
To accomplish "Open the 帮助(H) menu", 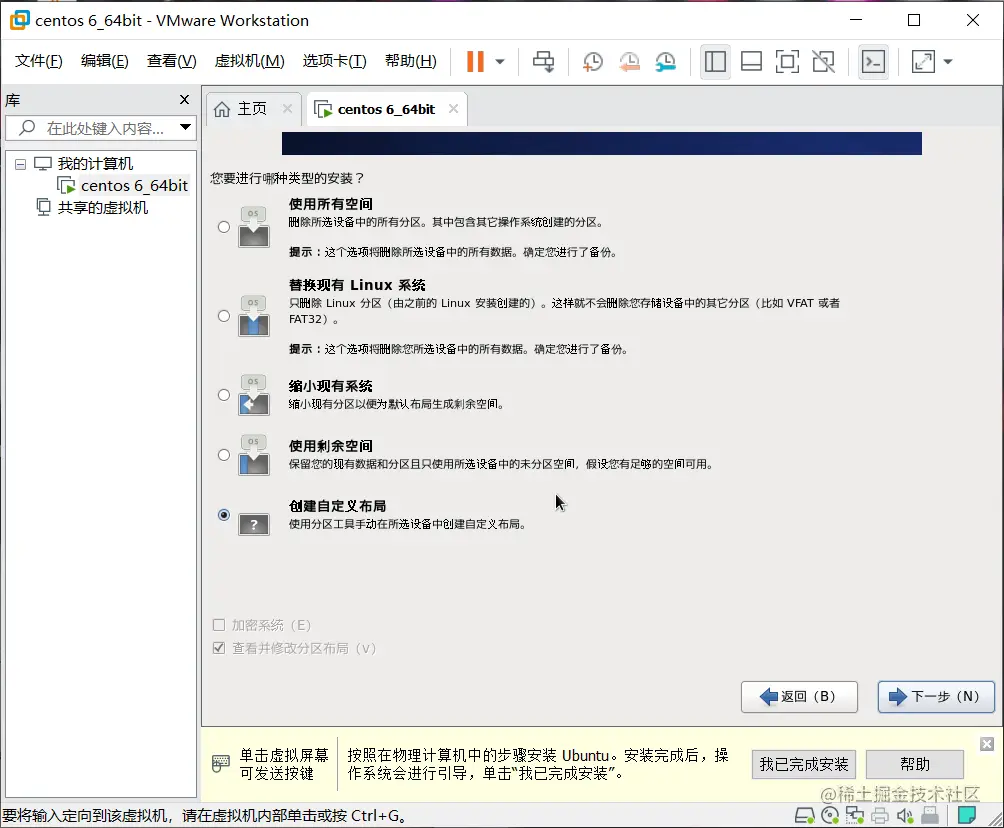I will 410,61.
